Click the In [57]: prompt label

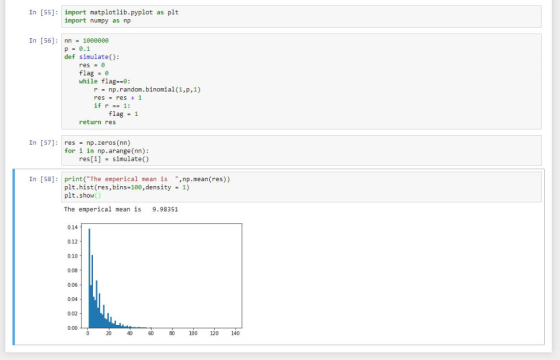point(43,143)
